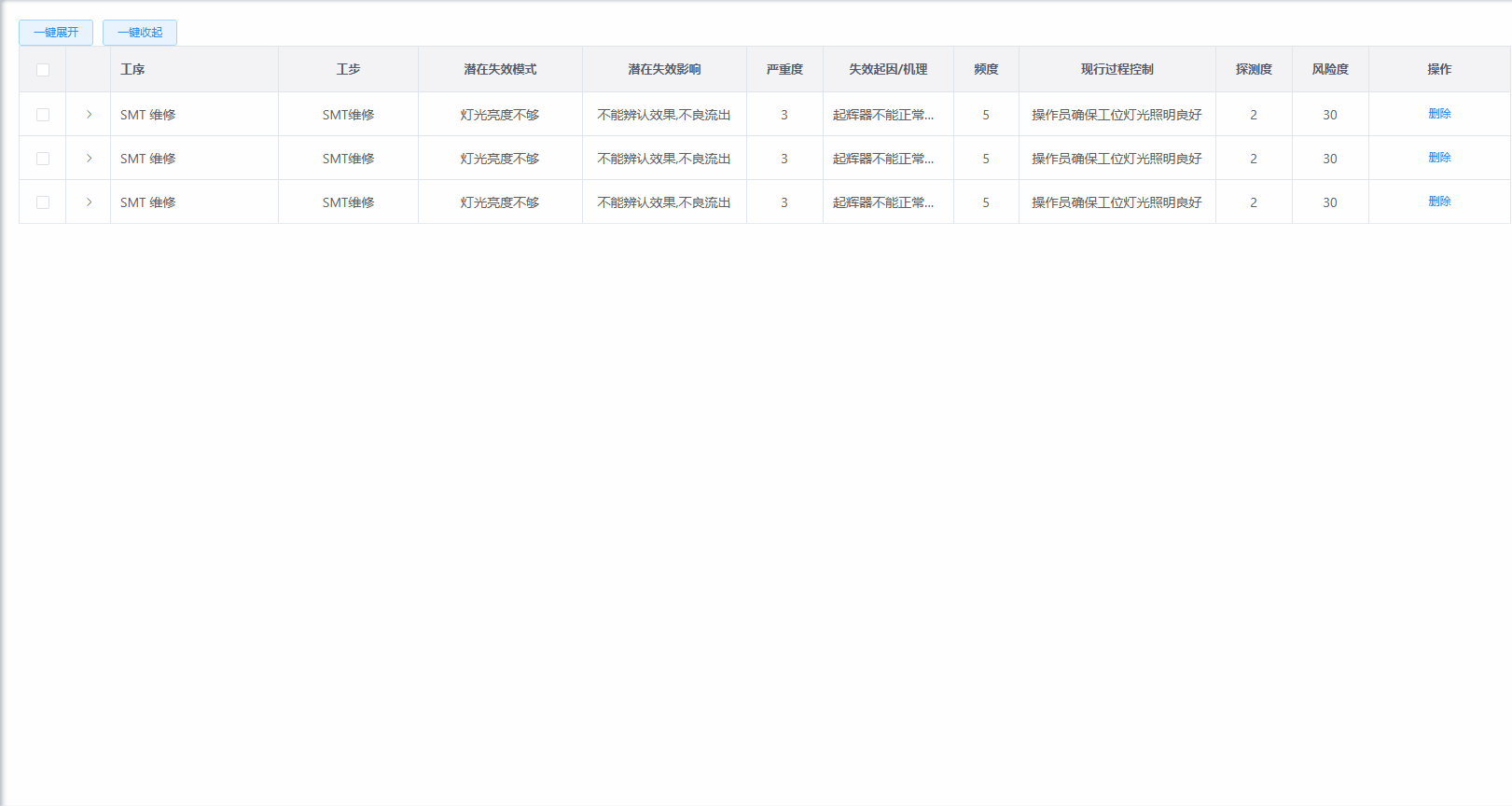Expand the third SMT 维修 row chevron

pyautogui.click(x=89, y=202)
